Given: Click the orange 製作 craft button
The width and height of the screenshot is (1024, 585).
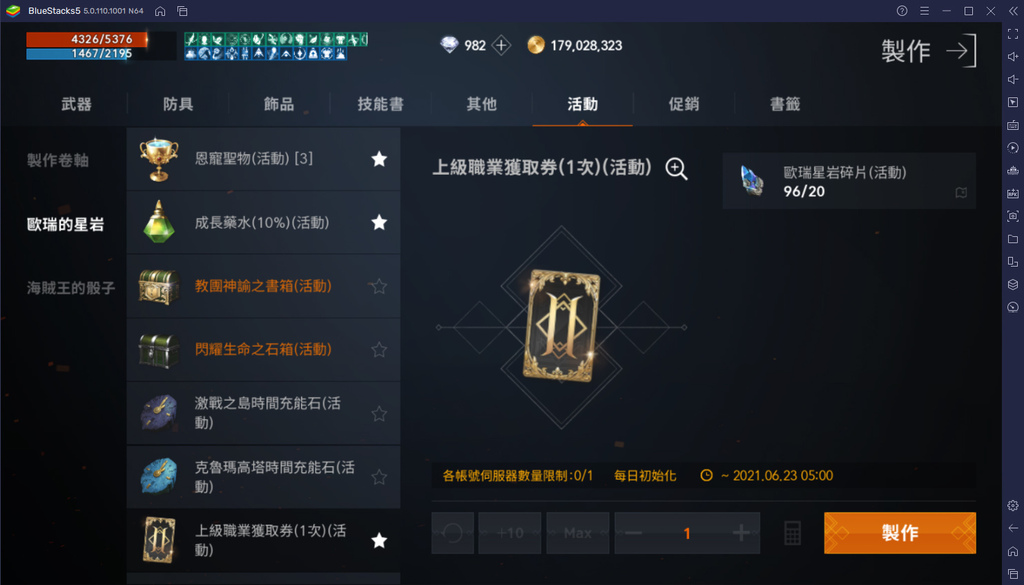Looking at the screenshot, I should [x=900, y=533].
